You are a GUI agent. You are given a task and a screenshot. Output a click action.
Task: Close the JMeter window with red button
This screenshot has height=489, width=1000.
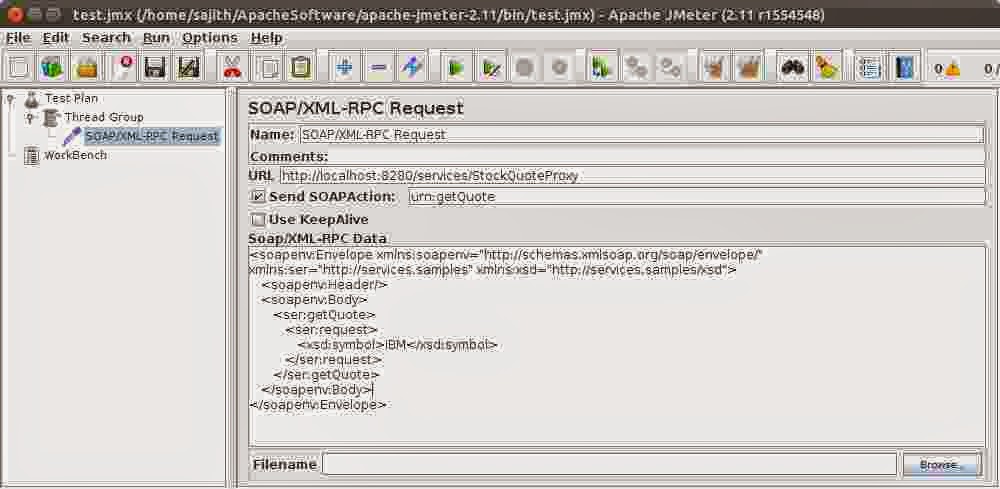point(15,13)
